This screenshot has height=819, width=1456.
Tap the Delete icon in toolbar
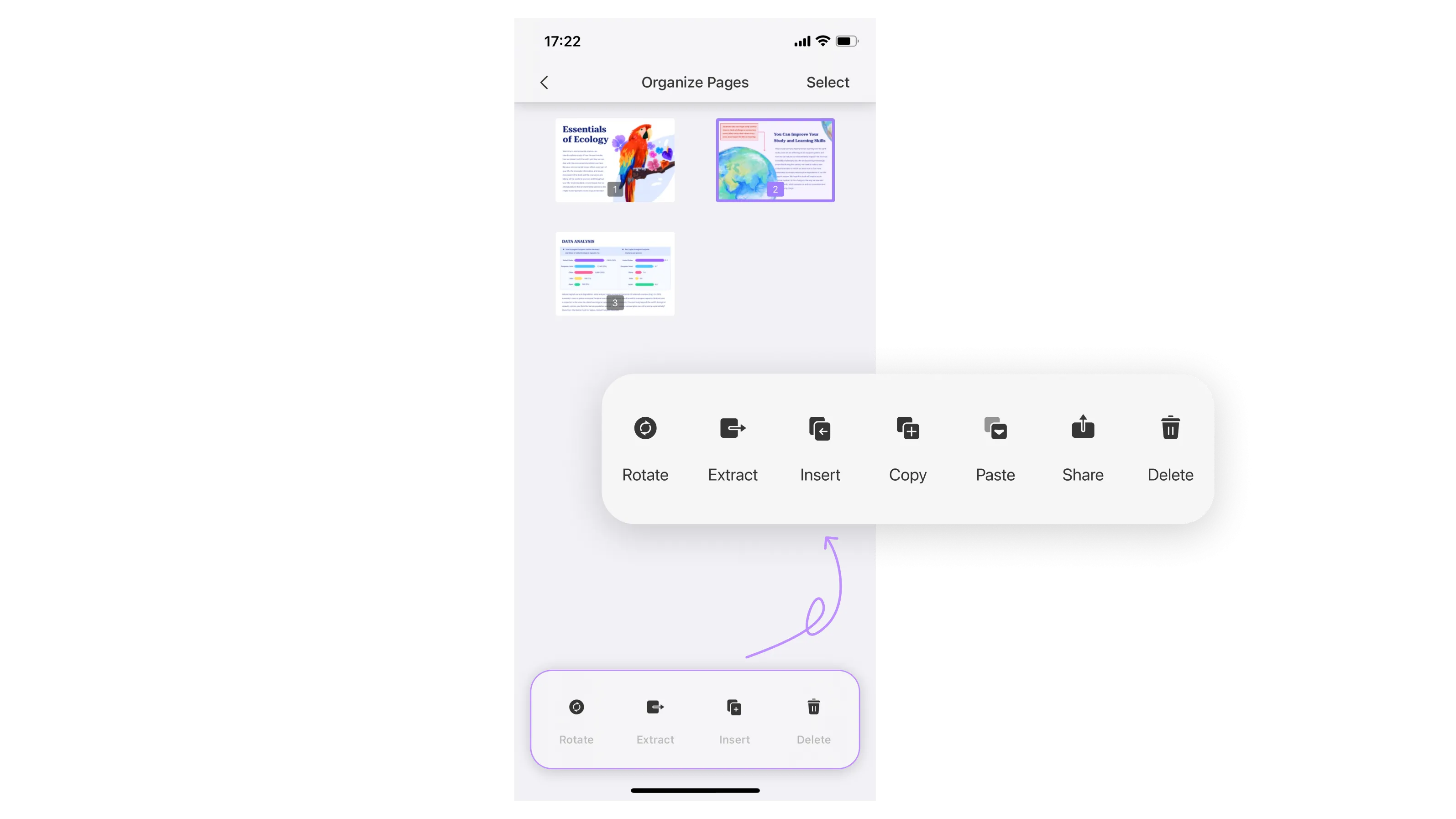(x=814, y=707)
